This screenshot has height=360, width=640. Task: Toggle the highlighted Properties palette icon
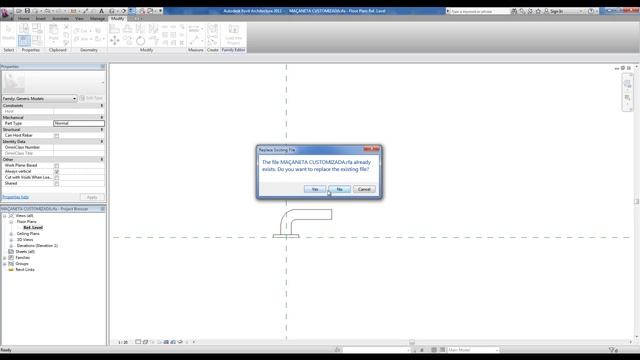(x=24, y=41)
